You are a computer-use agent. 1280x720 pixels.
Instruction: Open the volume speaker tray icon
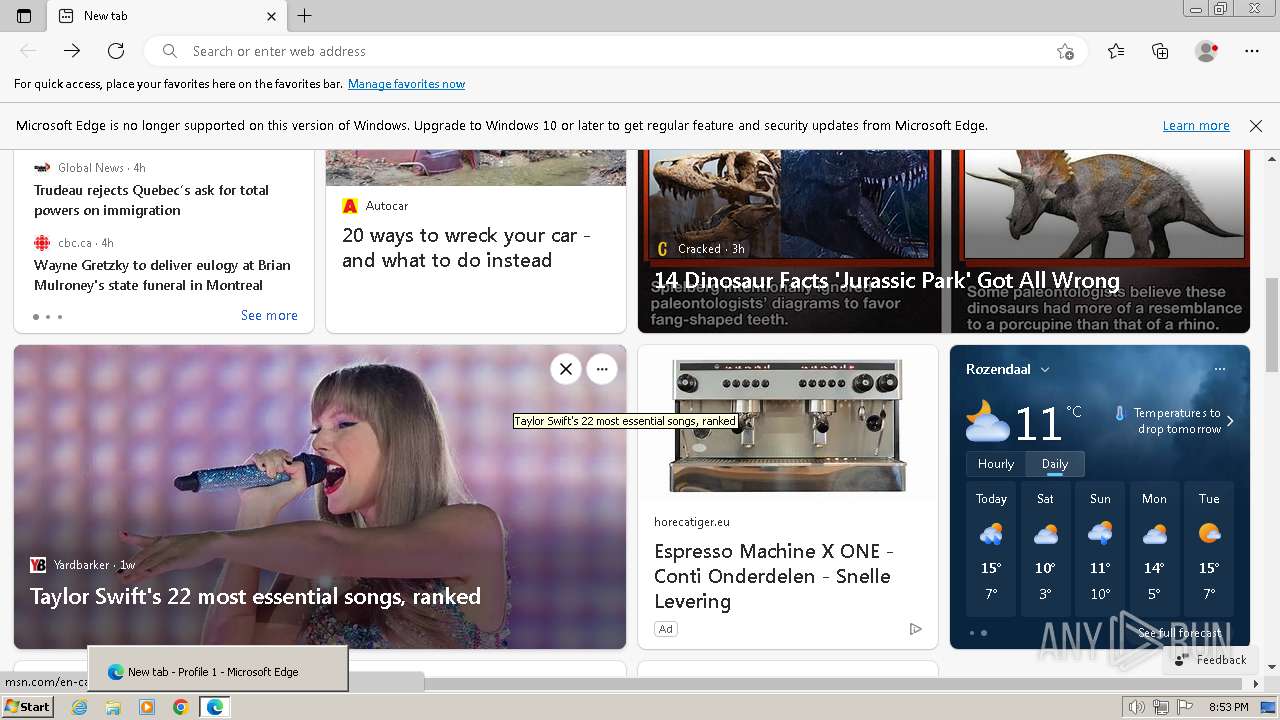pos(1137,707)
